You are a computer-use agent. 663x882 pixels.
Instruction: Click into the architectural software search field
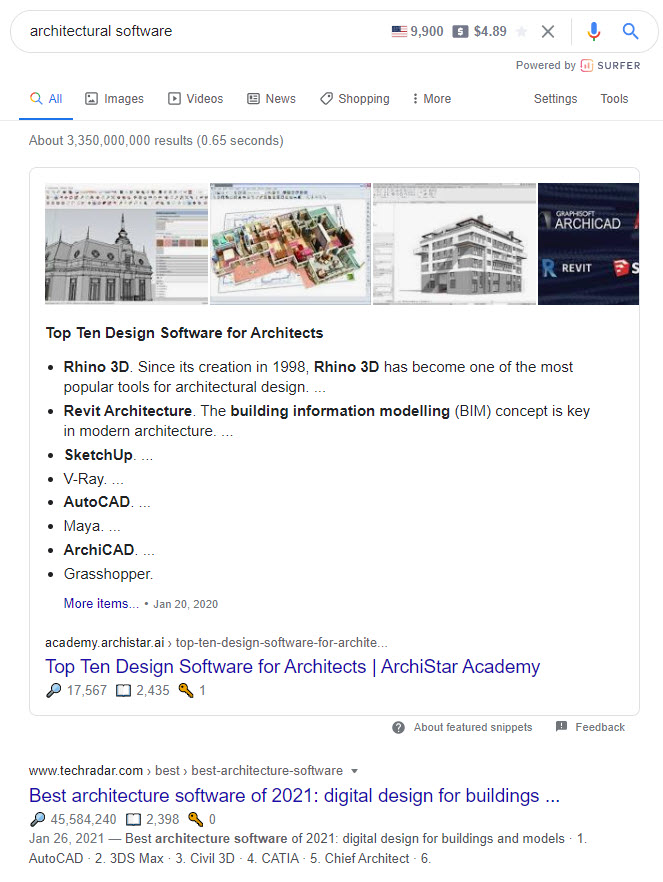pos(200,31)
